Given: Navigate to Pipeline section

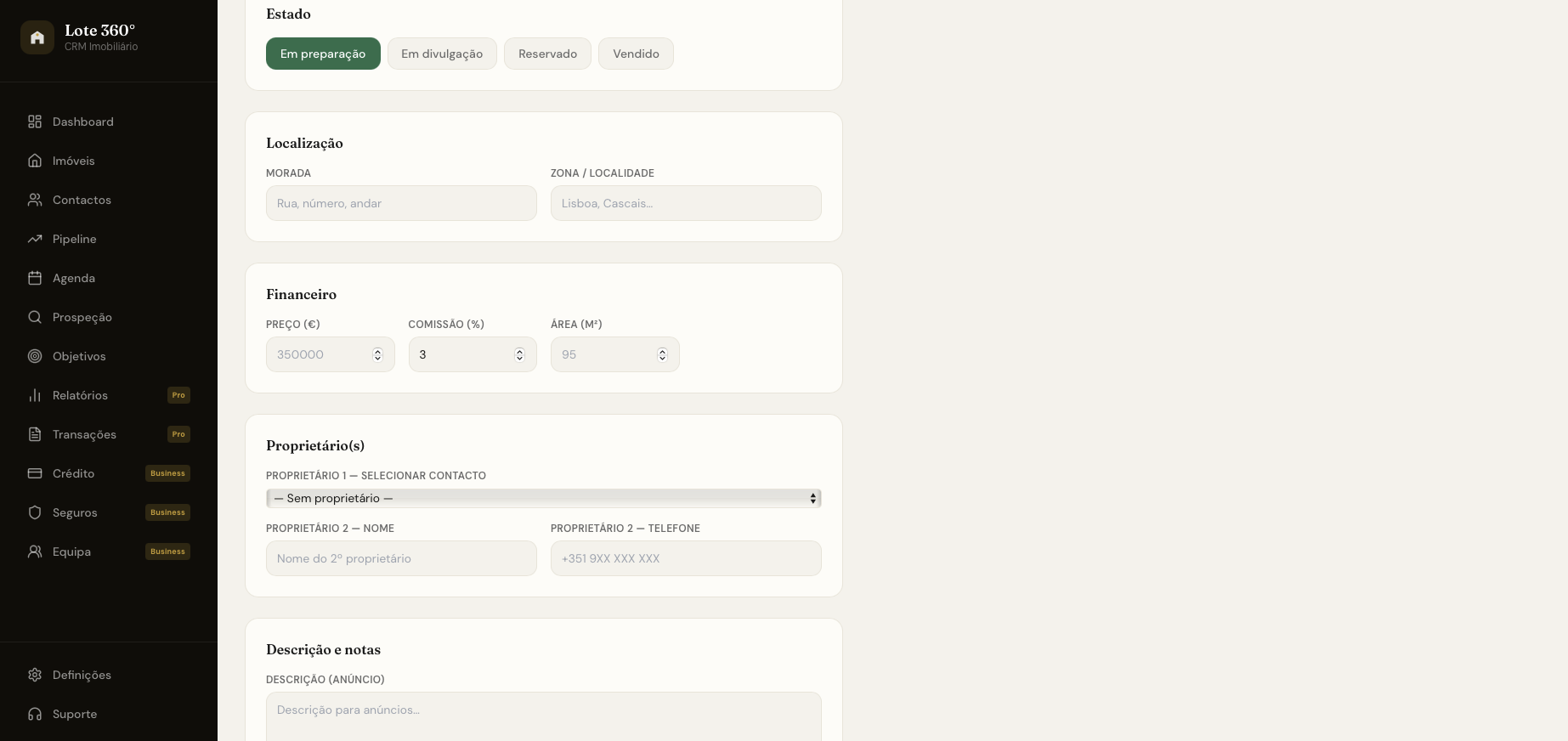Looking at the screenshot, I should click(109, 239).
